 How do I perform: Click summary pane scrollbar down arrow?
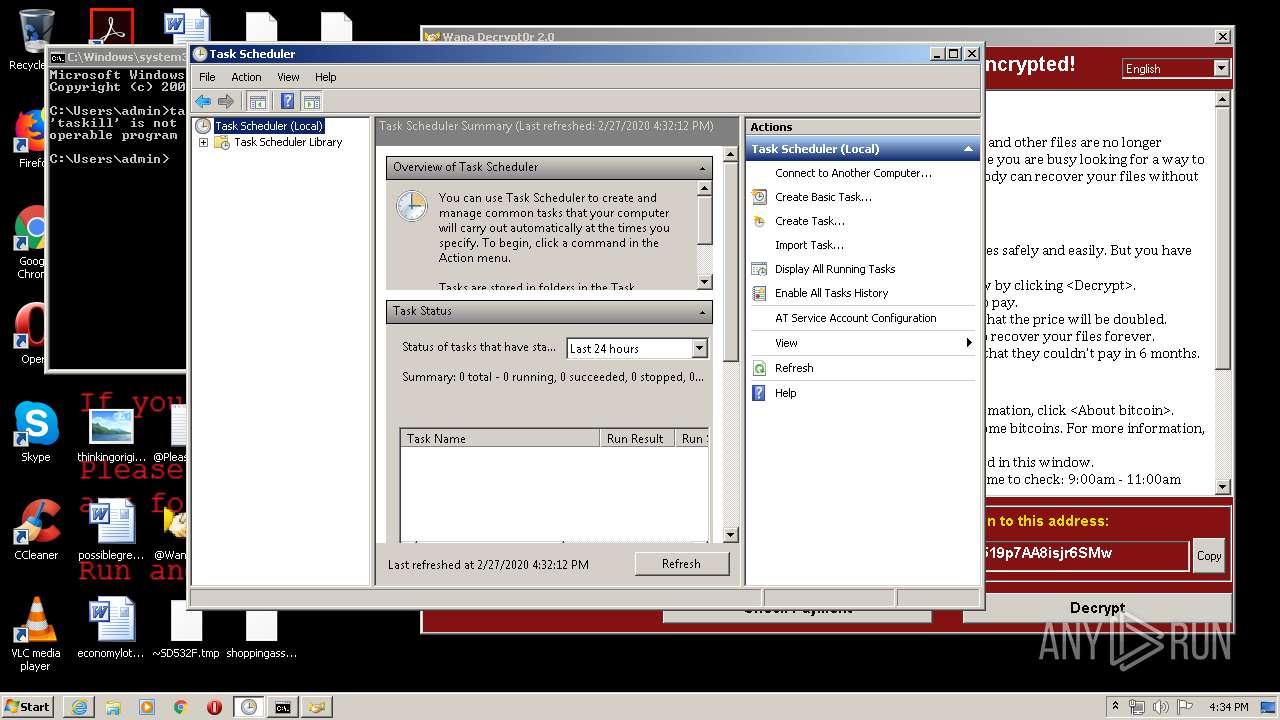[x=730, y=535]
